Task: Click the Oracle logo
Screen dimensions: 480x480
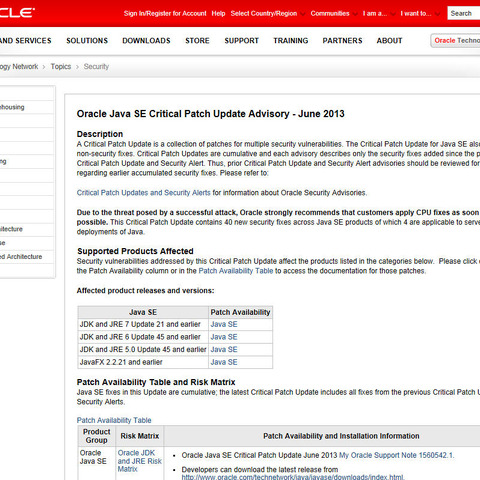Action: 17,13
